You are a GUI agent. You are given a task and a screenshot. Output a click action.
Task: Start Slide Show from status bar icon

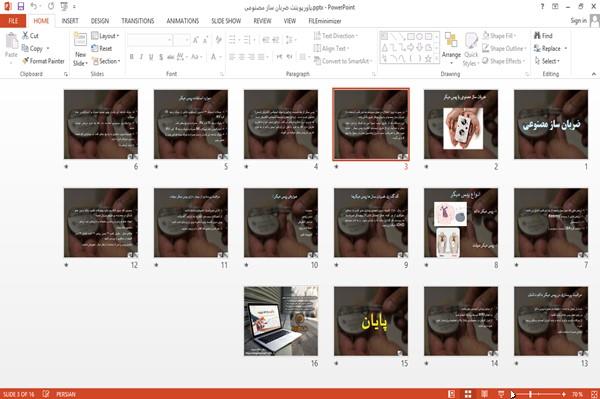[x=501, y=394]
